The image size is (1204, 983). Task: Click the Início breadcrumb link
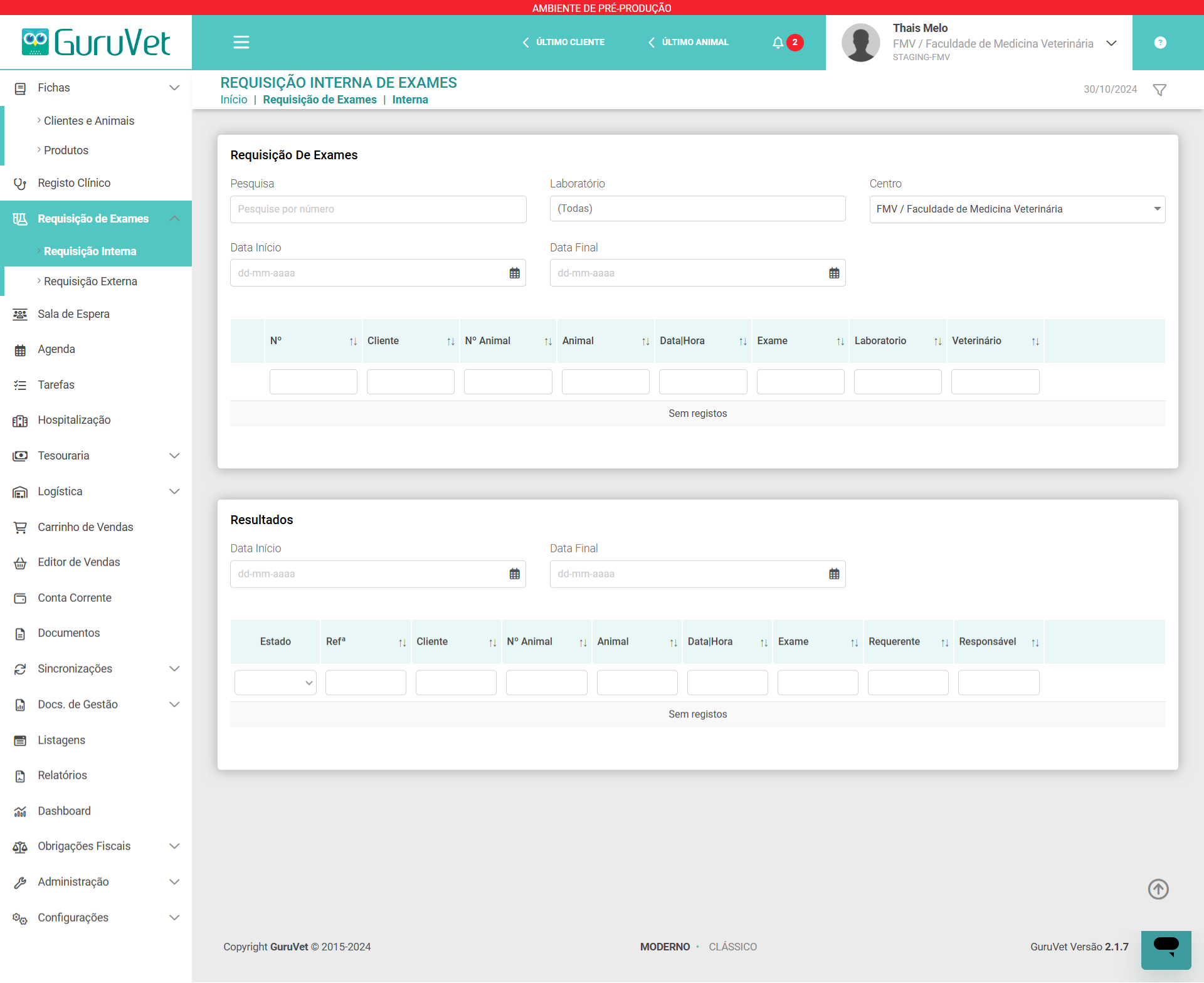click(x=234, y=100)
